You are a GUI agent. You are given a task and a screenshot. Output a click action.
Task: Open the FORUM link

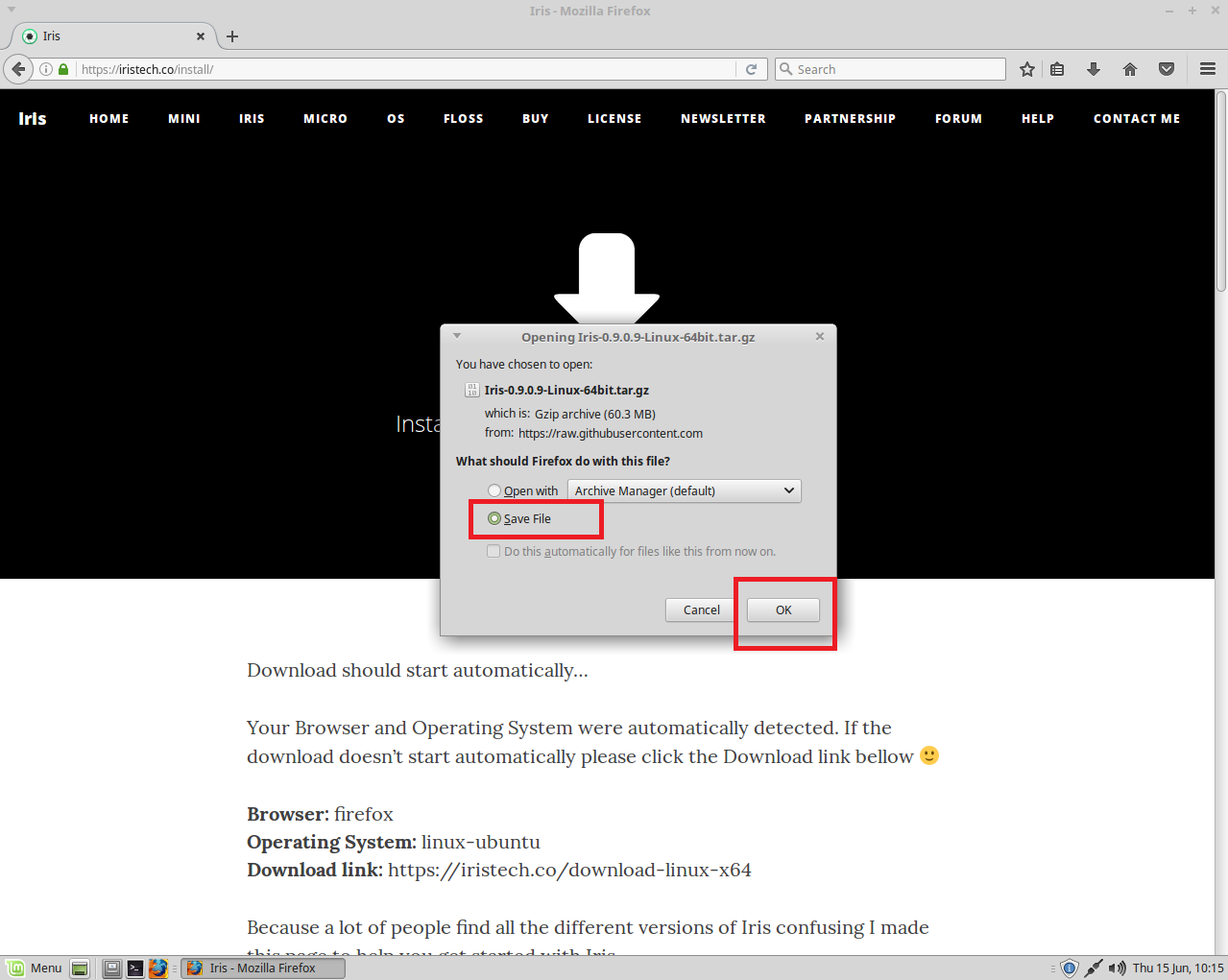[958, 119]
